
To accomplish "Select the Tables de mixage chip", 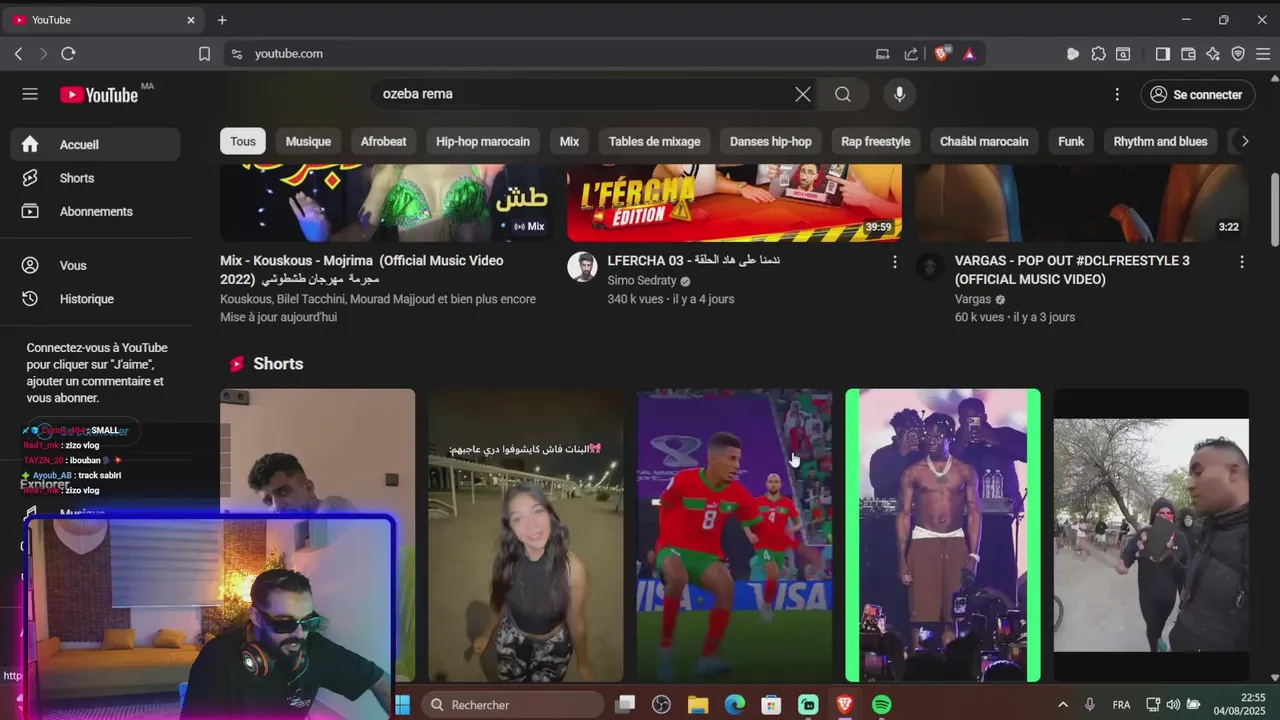I will [654, 141].
